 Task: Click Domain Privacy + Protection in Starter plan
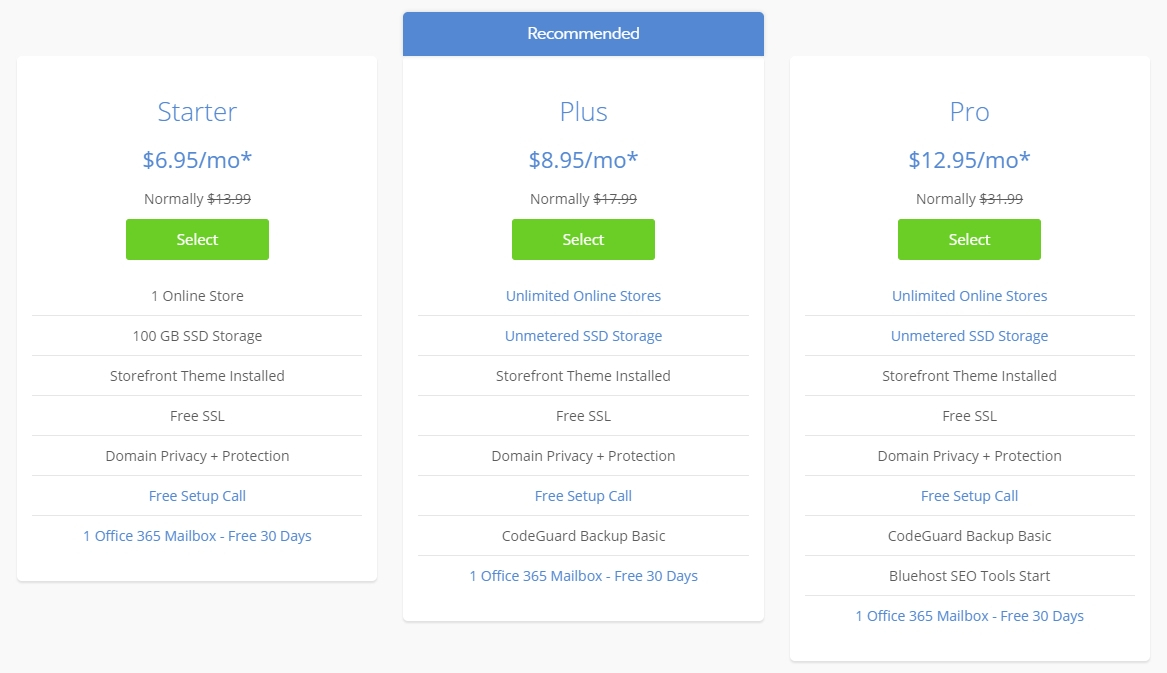click(197, 456)
